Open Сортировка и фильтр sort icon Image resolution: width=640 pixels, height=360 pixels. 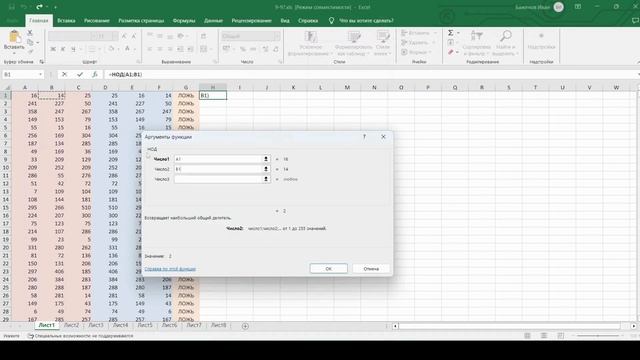pyautogui.click(x=476, y=36)
